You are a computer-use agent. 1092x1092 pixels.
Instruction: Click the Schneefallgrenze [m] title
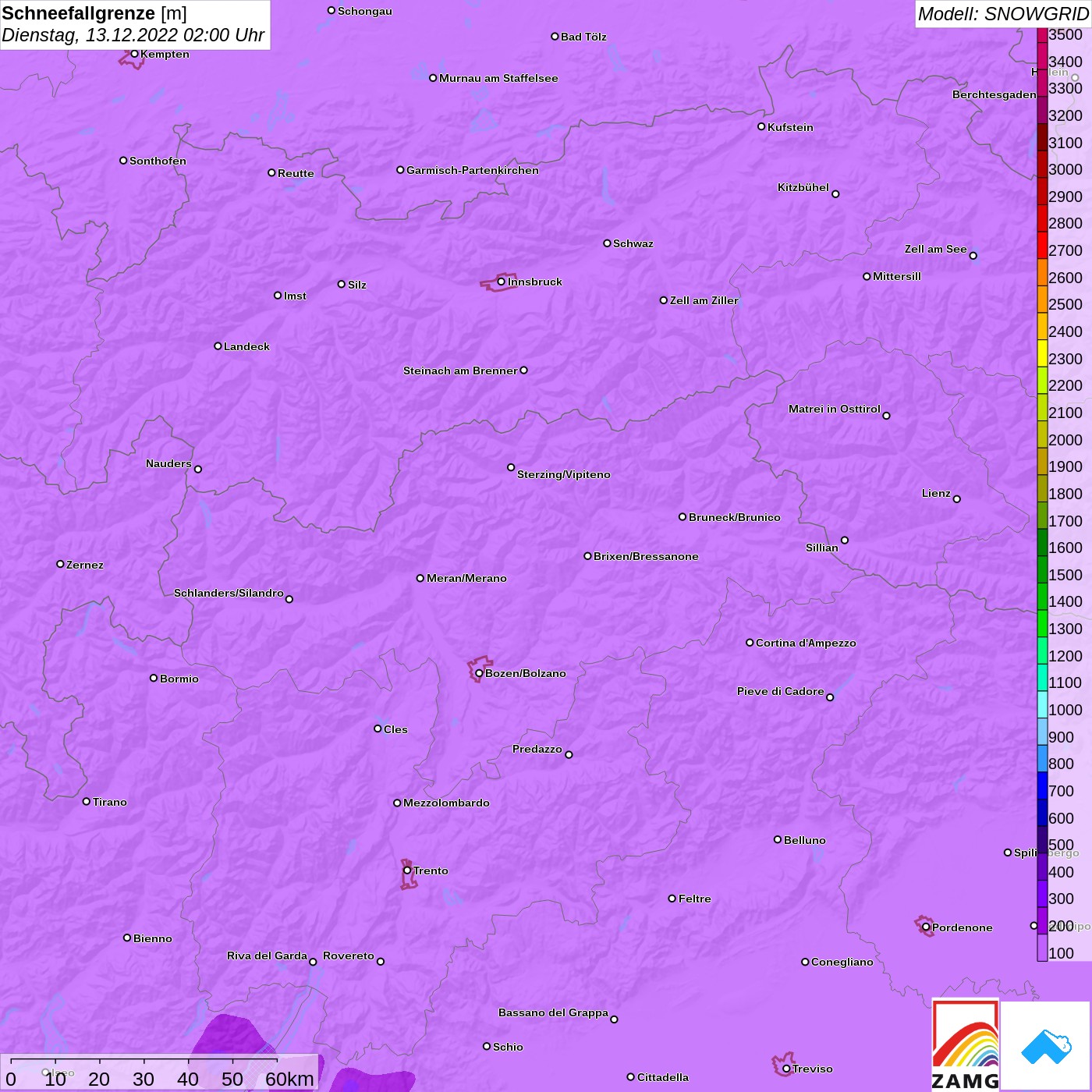tap(94, 14)
